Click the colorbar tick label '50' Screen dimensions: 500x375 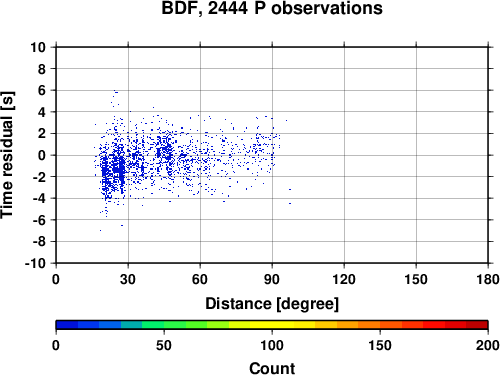[164, 345]
